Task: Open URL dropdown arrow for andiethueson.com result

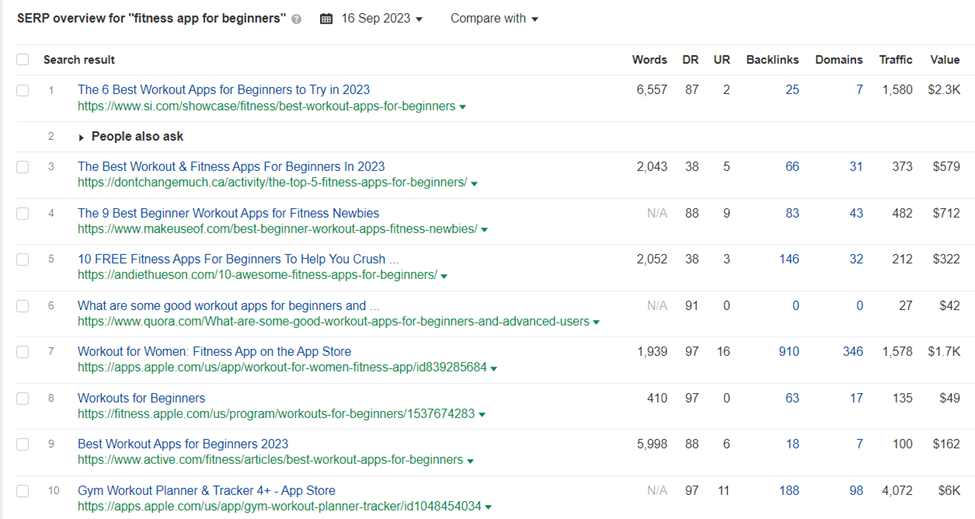Action: tap(444, 276)
